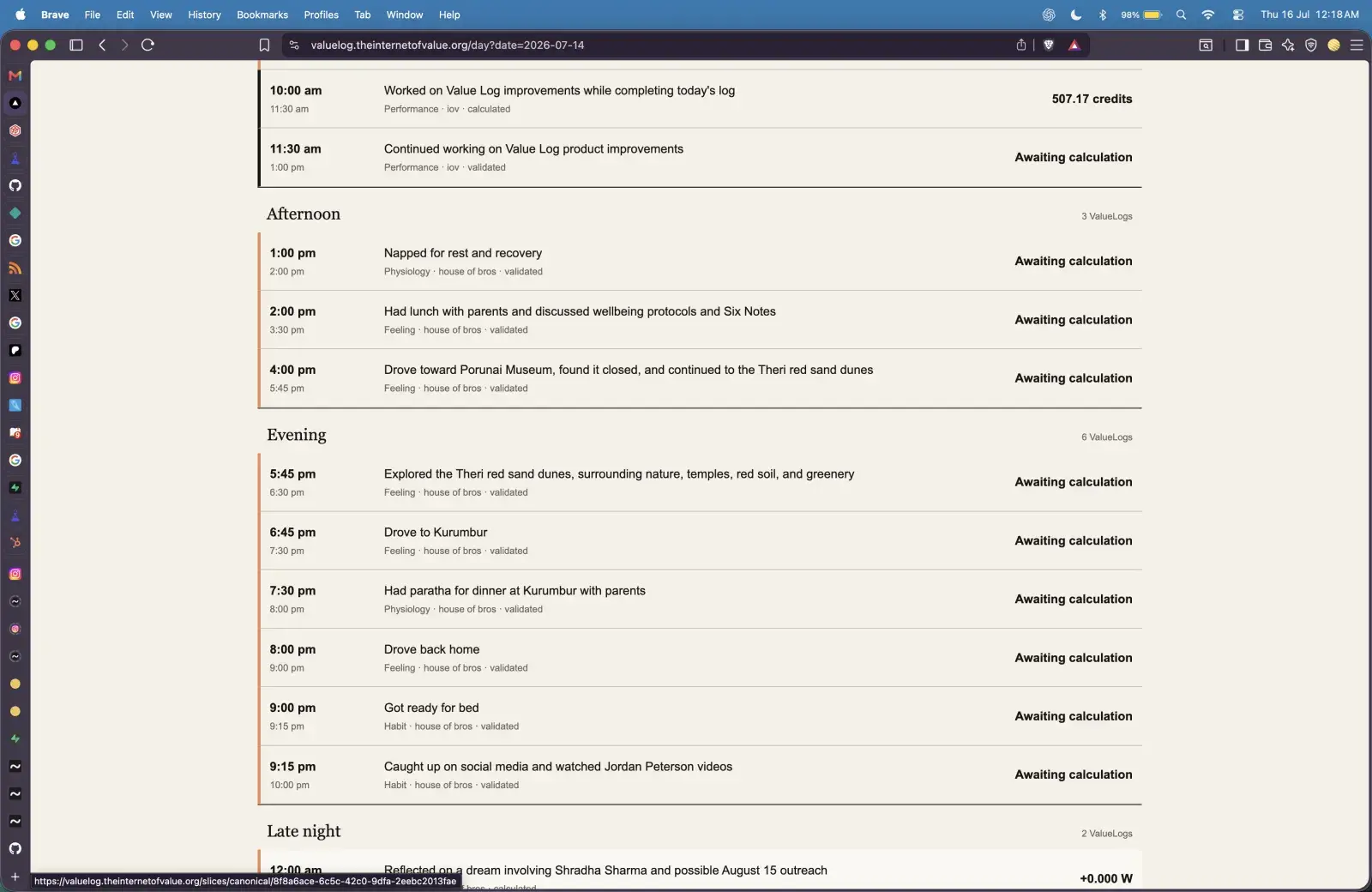
Task: Click the 'Afternoon' section heading
Action: click(x=303, y=214)
